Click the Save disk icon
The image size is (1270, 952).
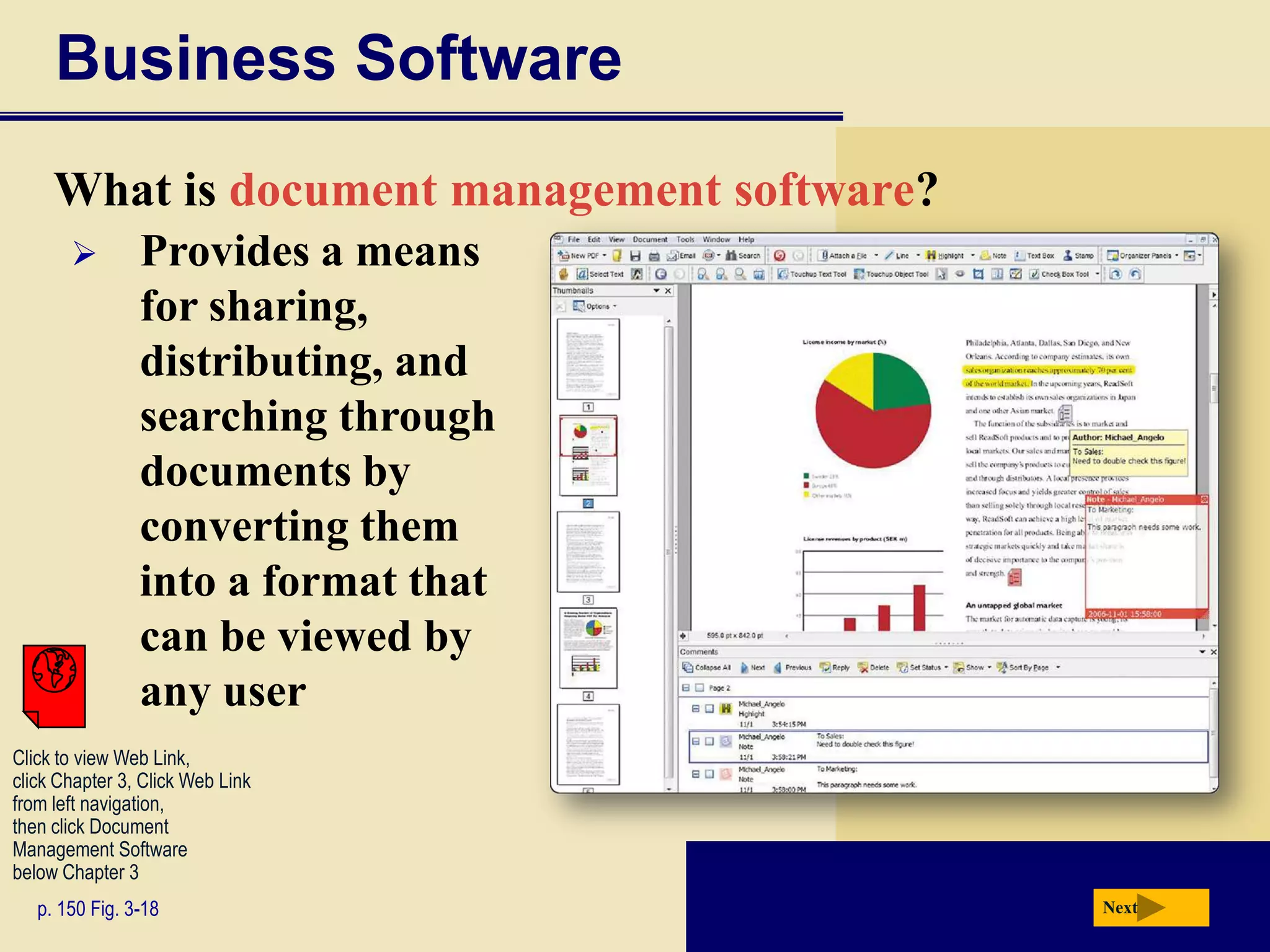tap(635, 255)
